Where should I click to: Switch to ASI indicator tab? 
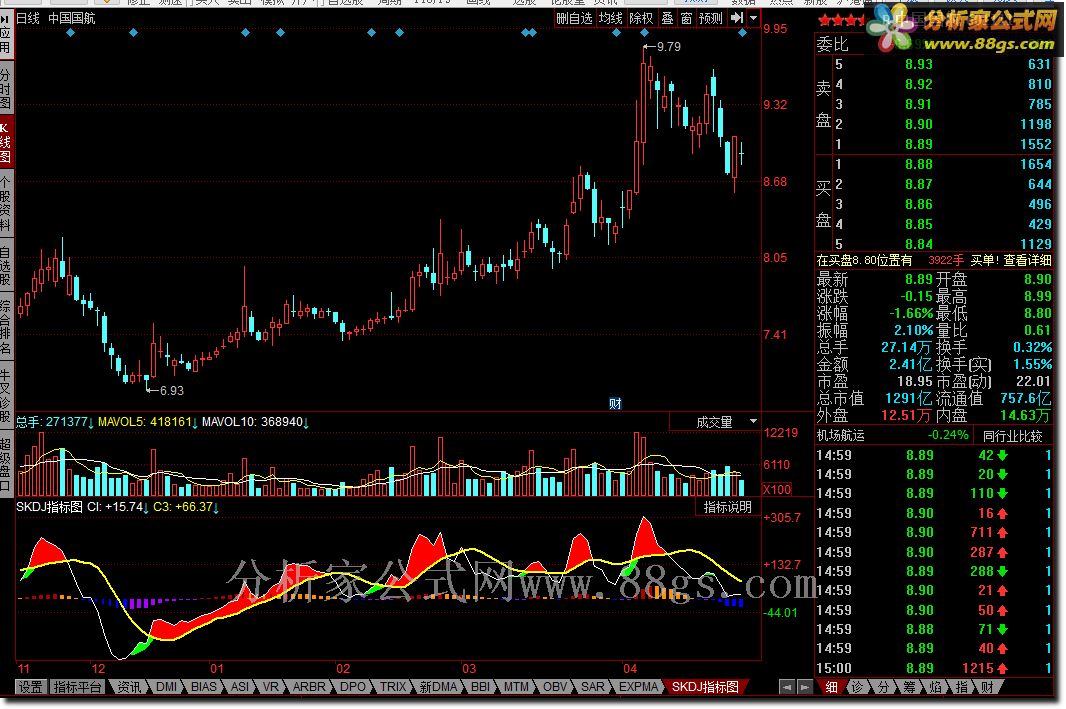tap(239, 687)
